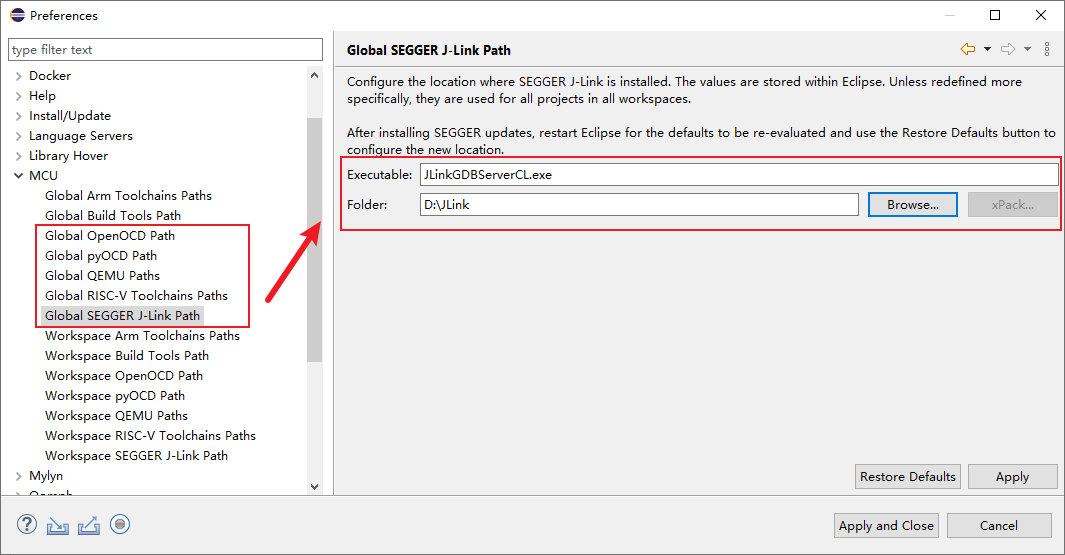Screen dimensions: 1065x555
Task: Select Global RISC-V Toolchains Paths
Action: pos(137,296)
